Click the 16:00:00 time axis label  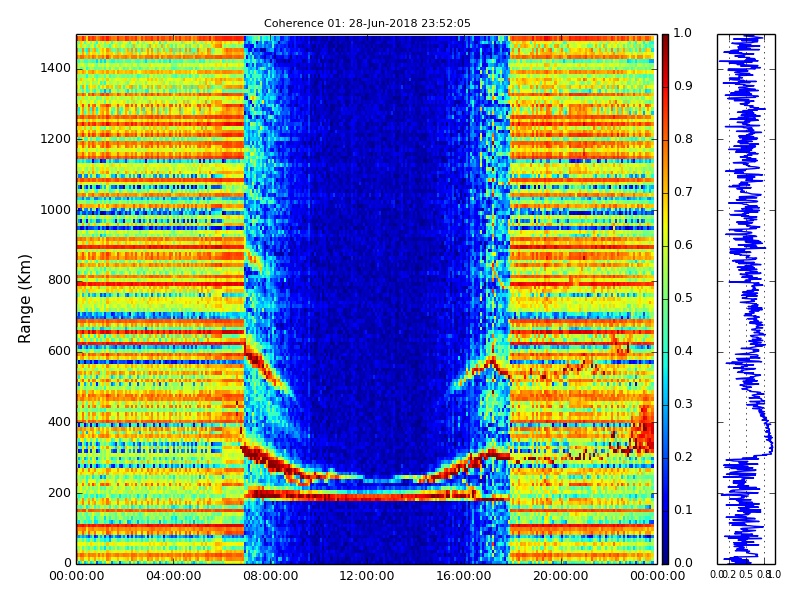(x=464, y=576)
